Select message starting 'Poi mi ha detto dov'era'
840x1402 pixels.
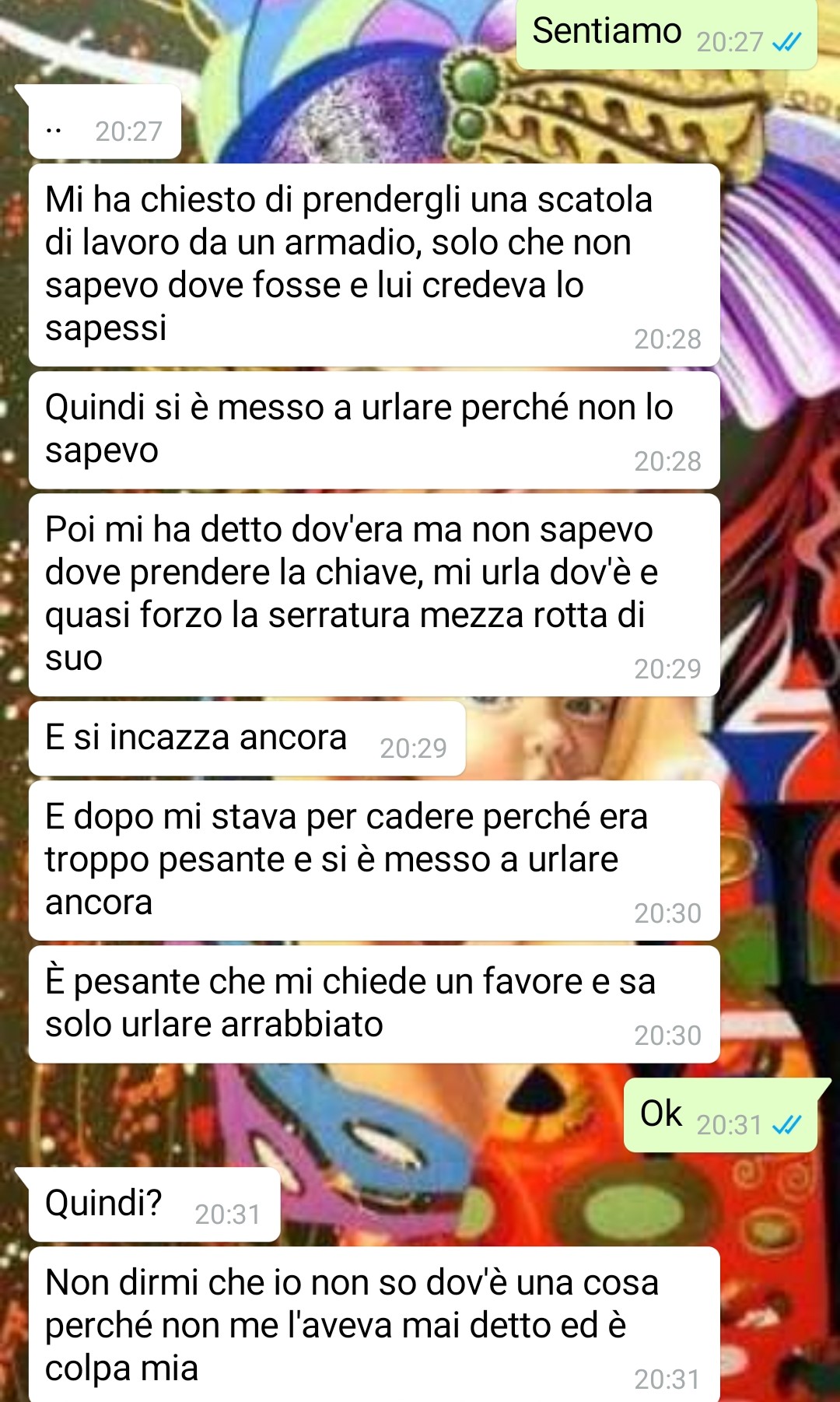[374, 595]
